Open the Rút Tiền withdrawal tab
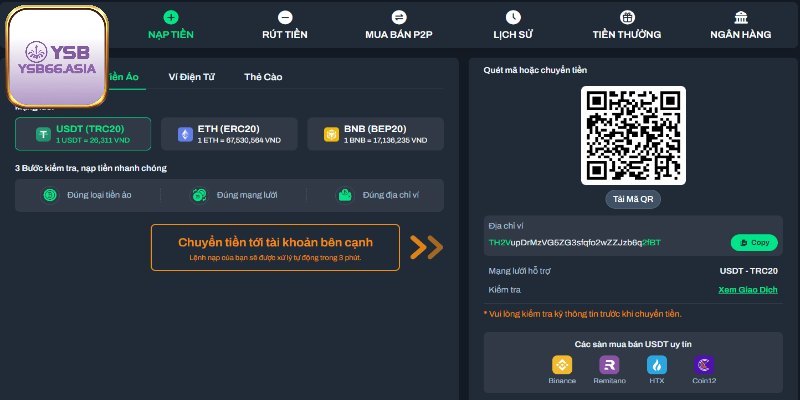The height and width of the screenshot is (400, 800). 285,25
